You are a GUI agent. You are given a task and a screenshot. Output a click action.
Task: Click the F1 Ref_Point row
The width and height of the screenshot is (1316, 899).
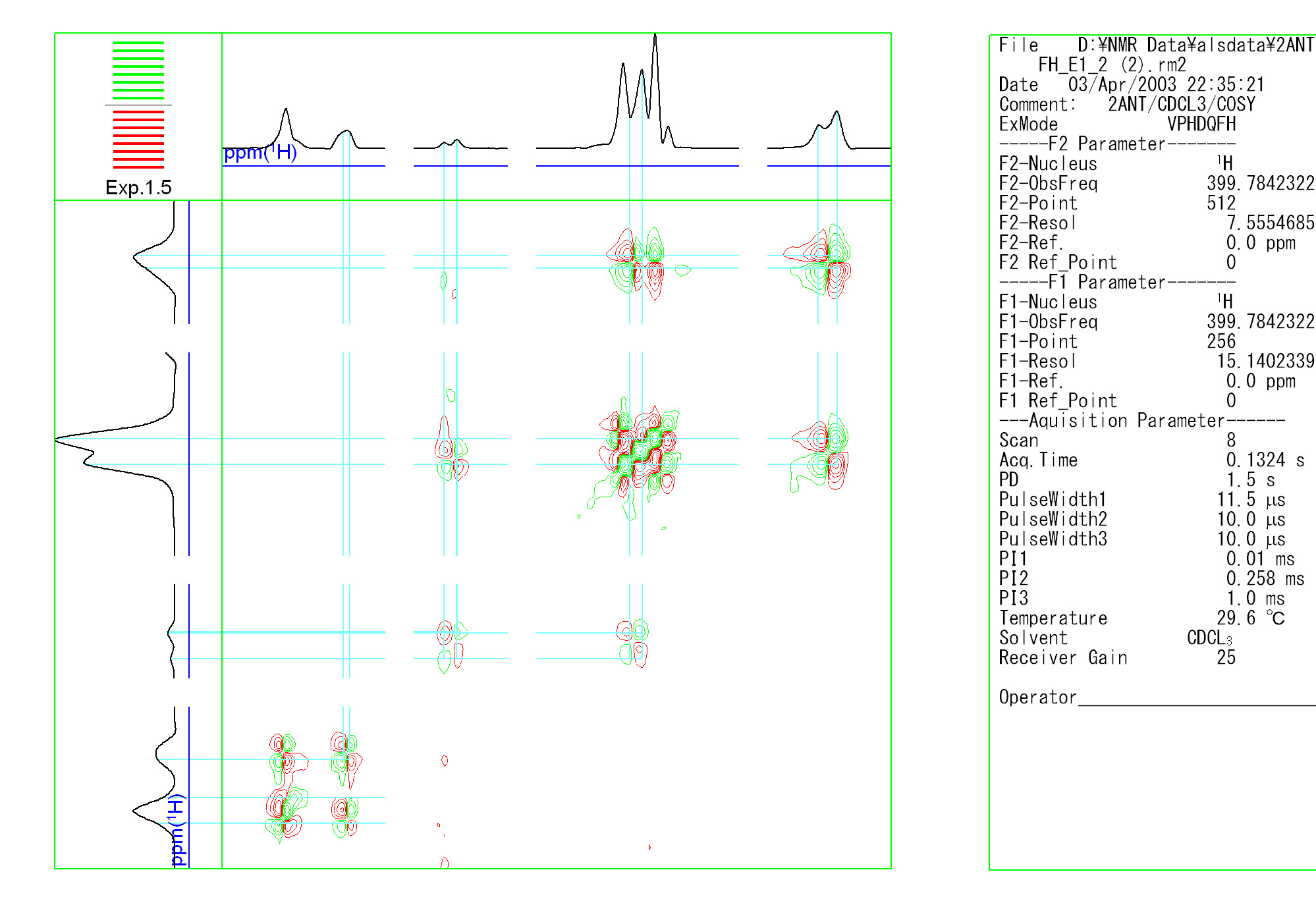(1117, 400)
